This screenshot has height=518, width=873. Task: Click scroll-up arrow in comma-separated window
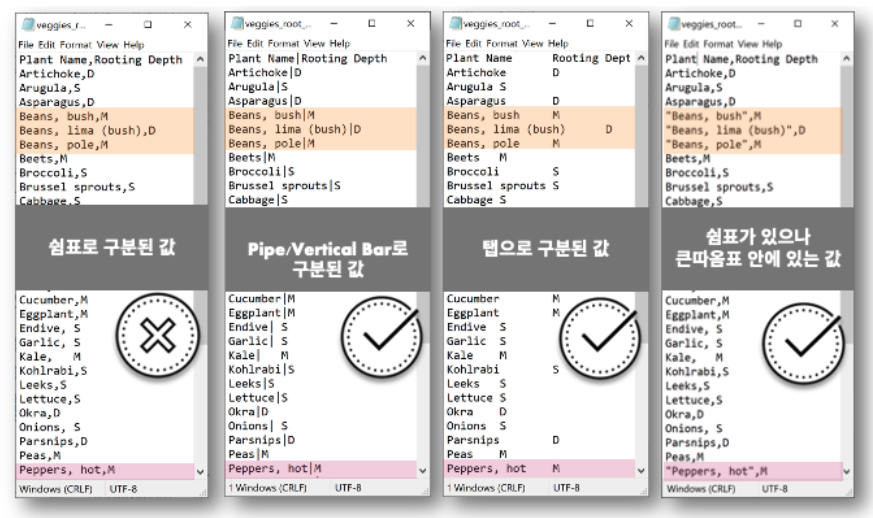pyautogui.click(x=200, y=59)
